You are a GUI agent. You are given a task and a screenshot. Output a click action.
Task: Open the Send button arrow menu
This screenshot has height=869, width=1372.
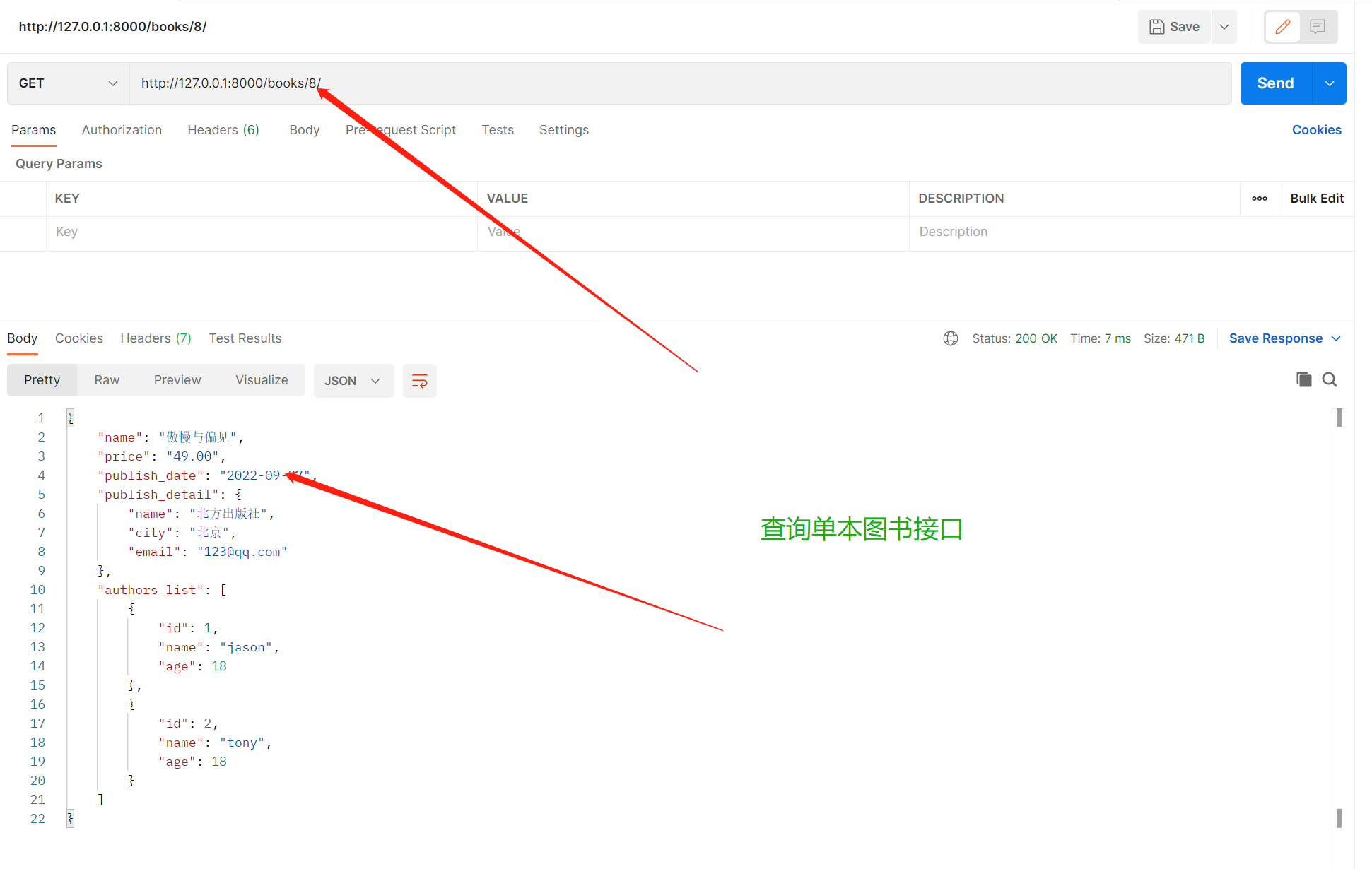pos(1329,83)
